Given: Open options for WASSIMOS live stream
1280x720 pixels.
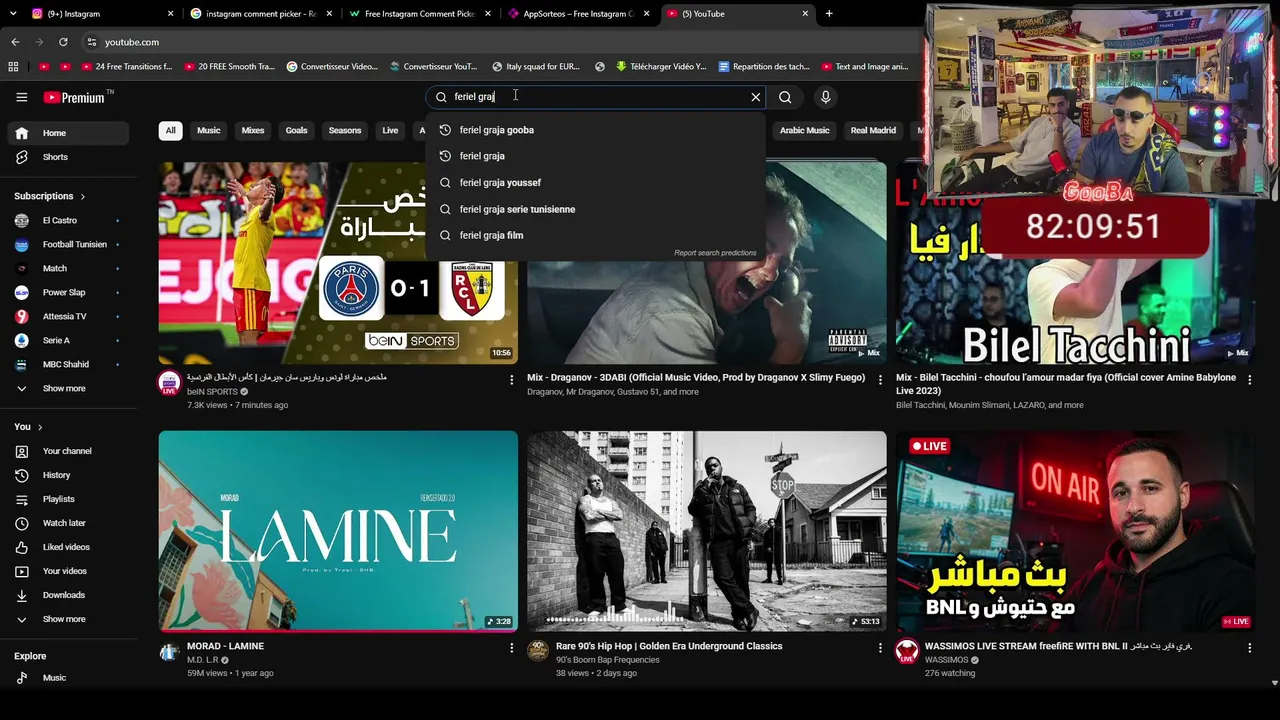Looking at the screenshot, I should point(1249,648).
